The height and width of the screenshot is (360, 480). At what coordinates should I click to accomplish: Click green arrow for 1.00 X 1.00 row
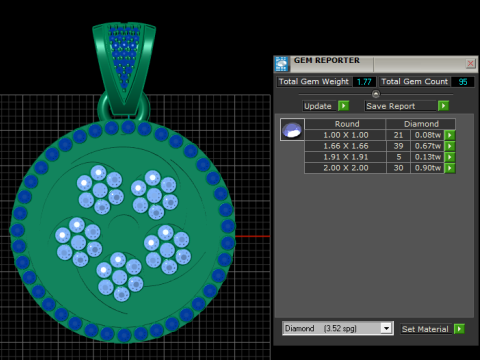[450, 135]
